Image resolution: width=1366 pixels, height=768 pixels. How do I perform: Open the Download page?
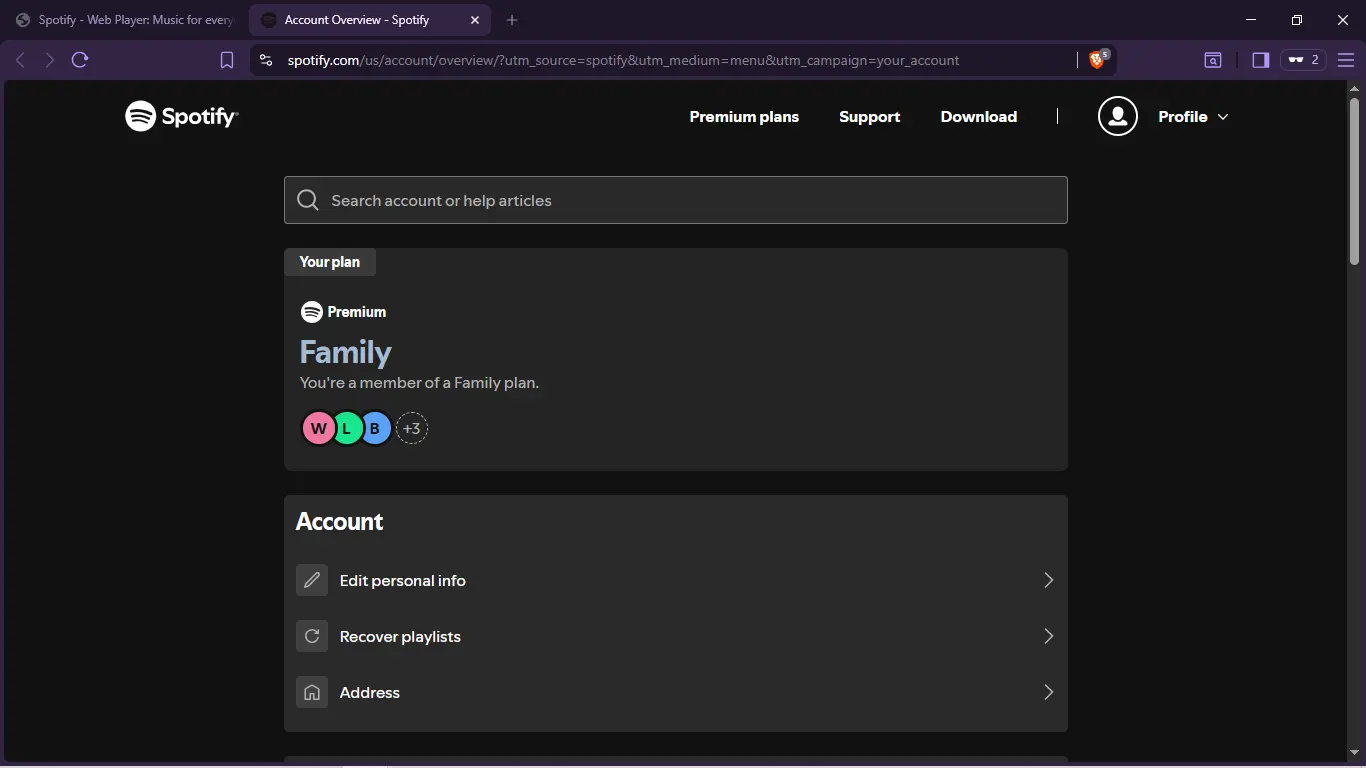[979, 117]
